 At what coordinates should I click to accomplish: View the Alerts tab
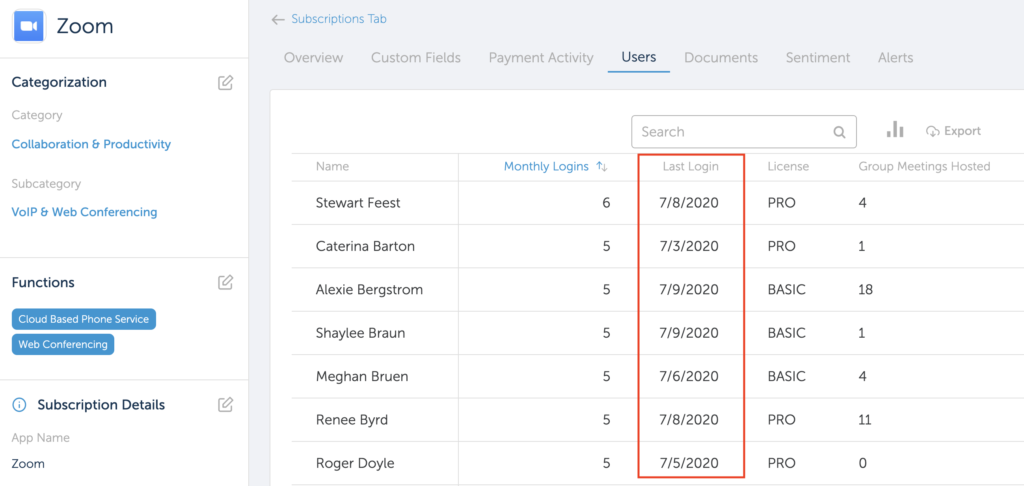895,57
